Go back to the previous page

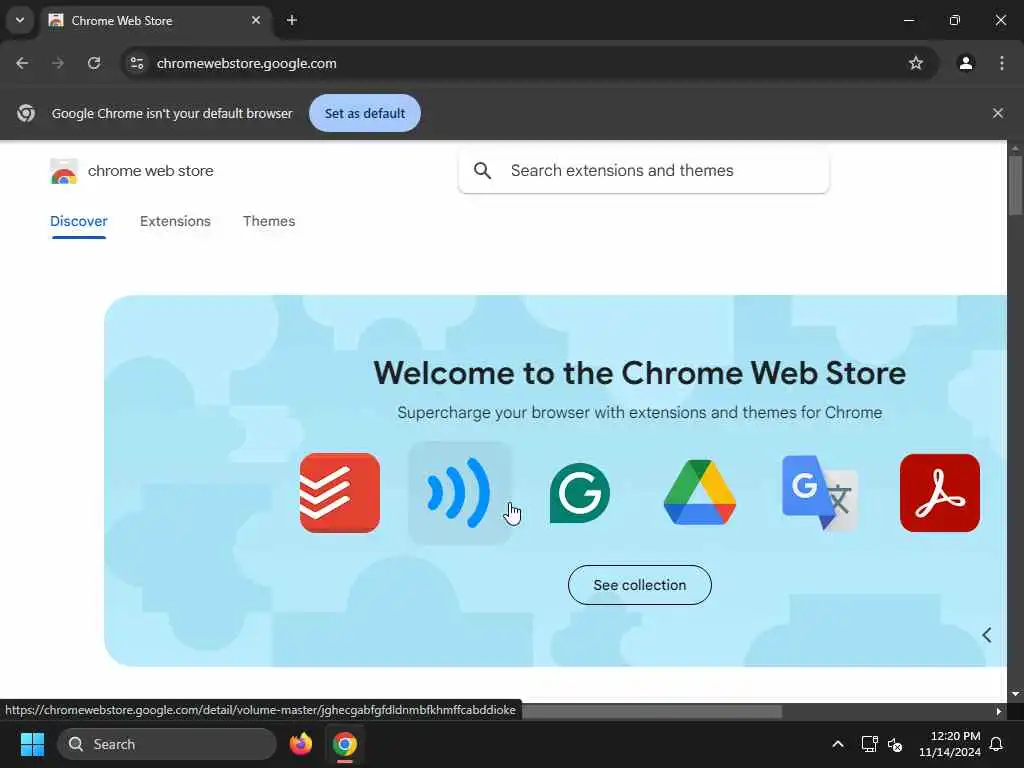point(22,63)
